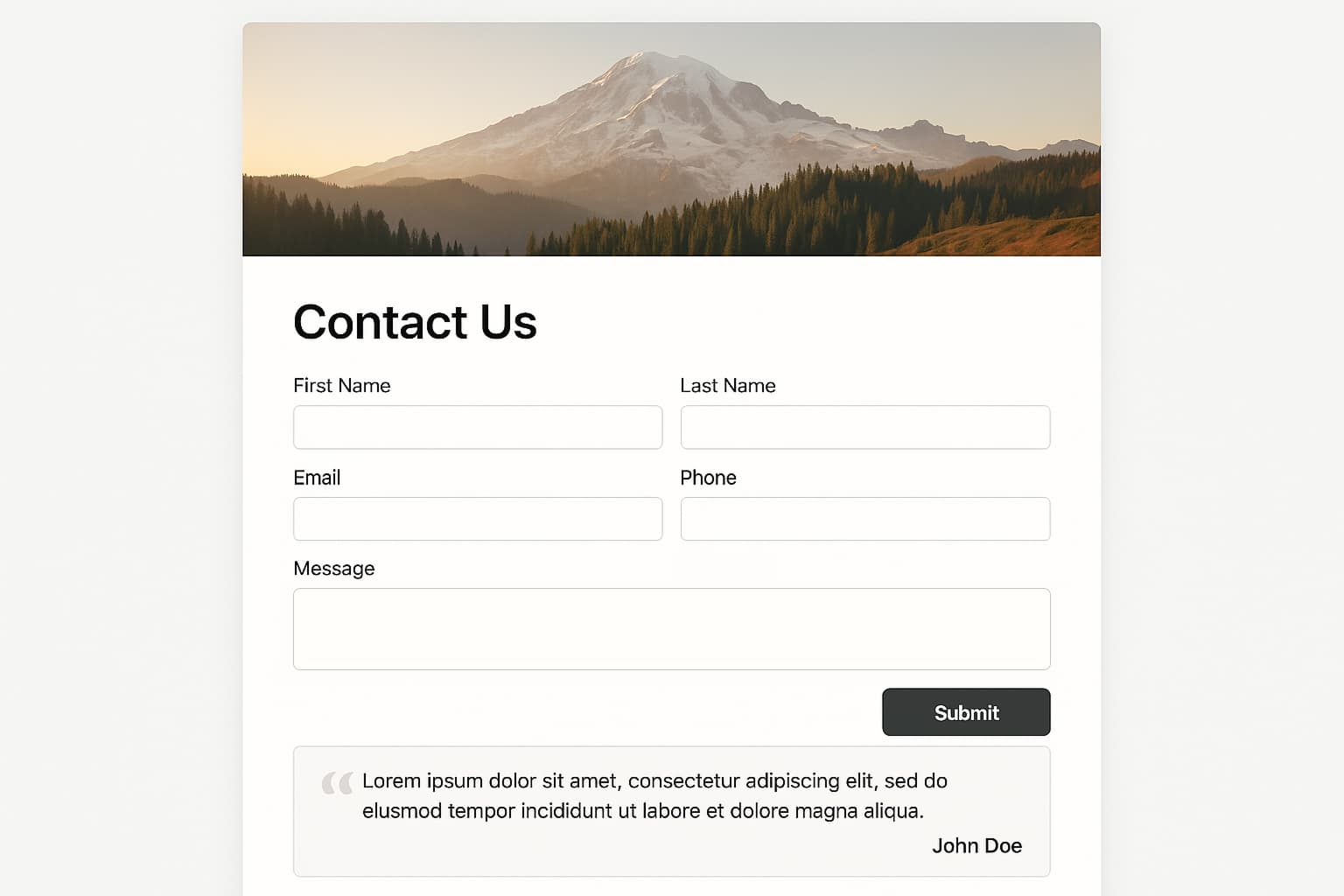Click inside the First Name input field
This screenshot has width=1344, height=896.
click(477, 427)
